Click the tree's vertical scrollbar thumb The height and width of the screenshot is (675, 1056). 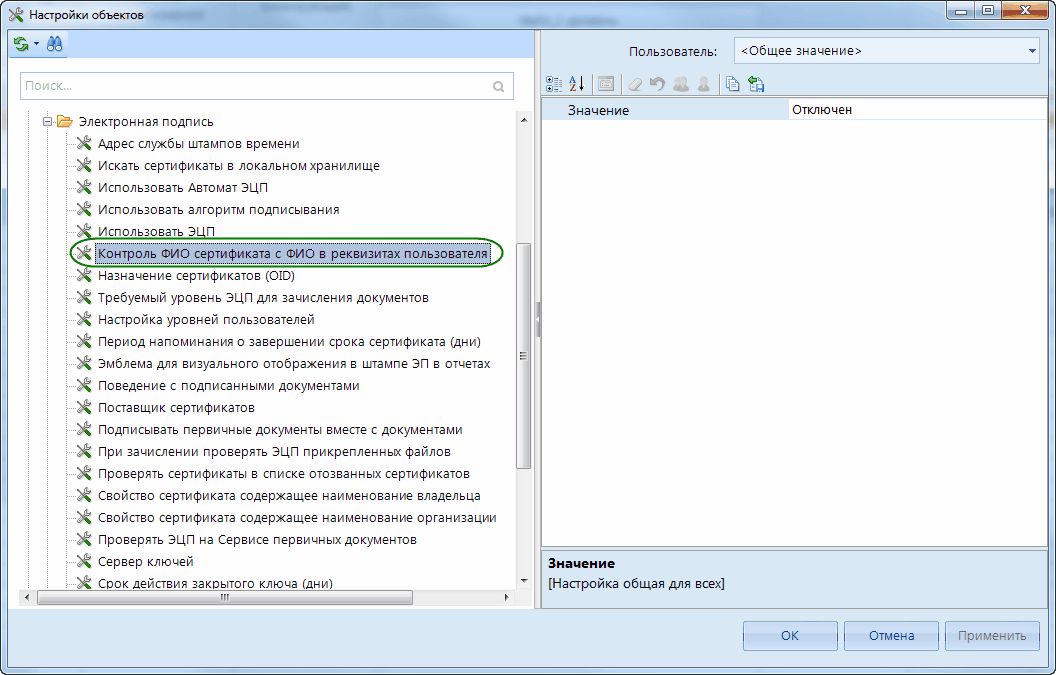[523, 355]
